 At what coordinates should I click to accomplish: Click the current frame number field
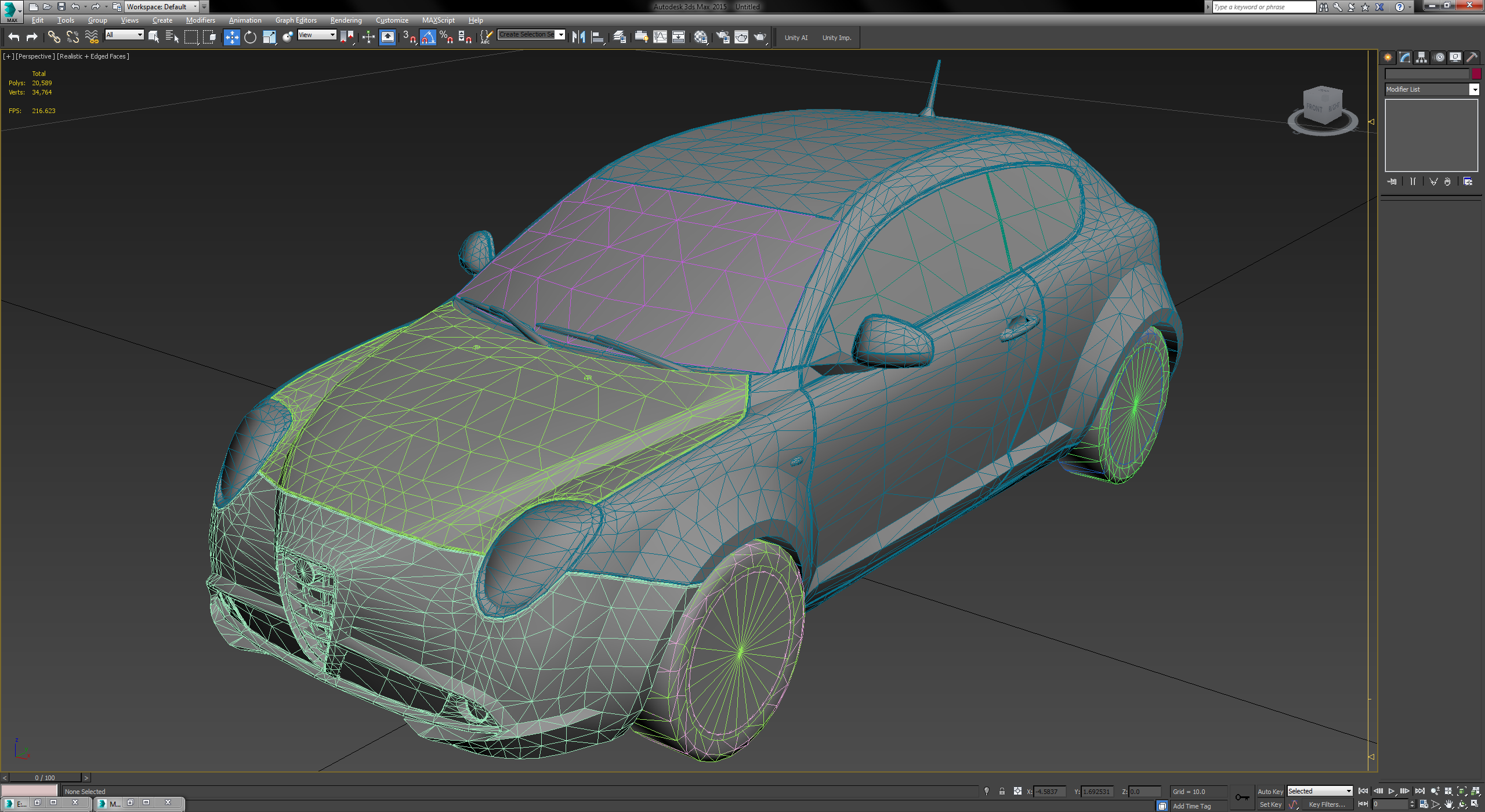(x=1392, y=805)
